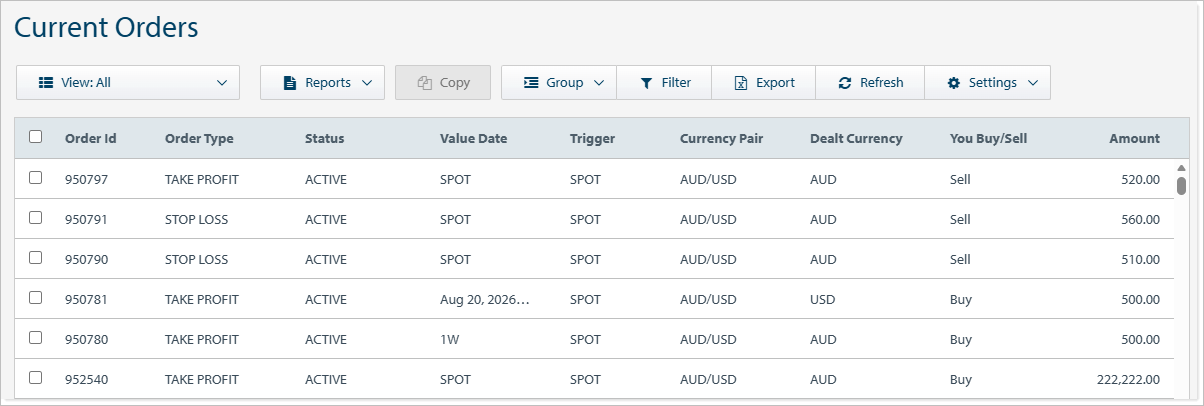Sort by the Amount column header
Screen dimensions: 1204x406
pos(1134,138)
